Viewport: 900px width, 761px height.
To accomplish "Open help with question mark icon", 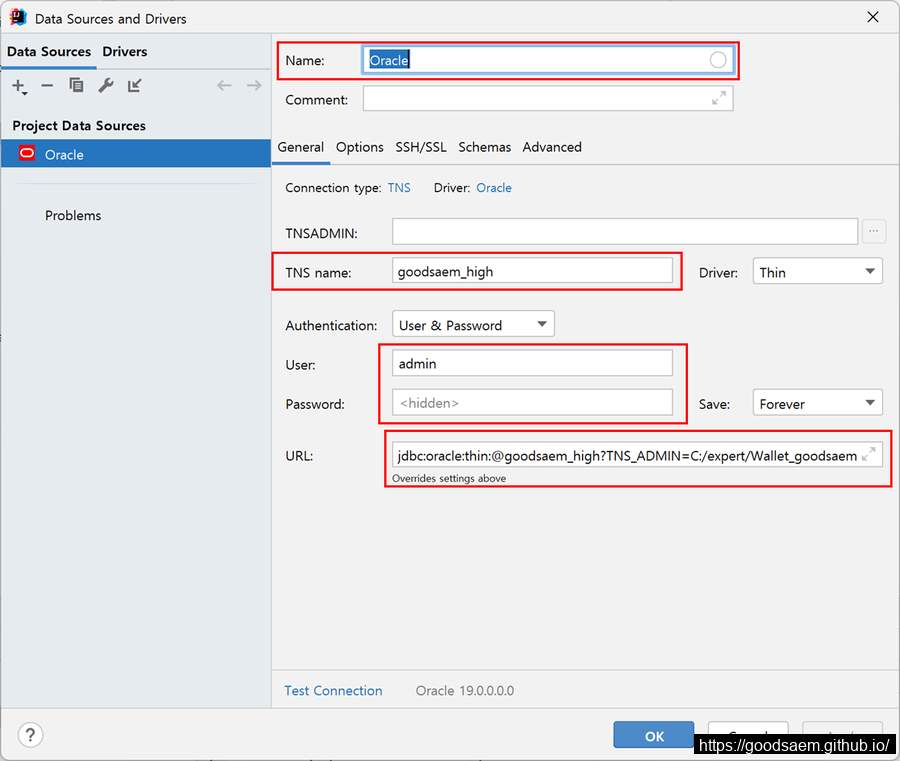I will coord(30,735).
